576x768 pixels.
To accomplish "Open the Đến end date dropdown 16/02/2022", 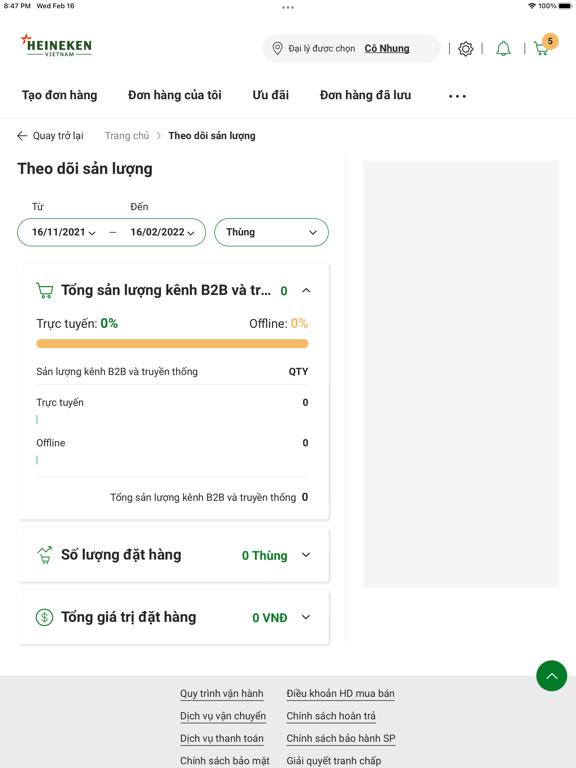I will coord(162,232).
